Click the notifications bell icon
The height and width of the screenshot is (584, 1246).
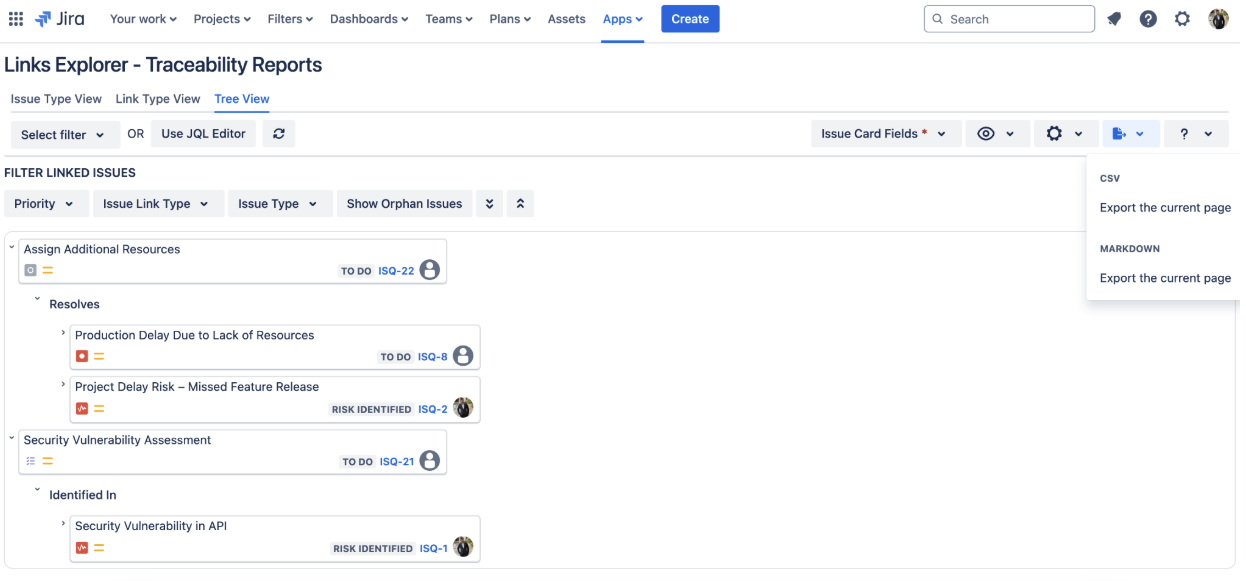[x=1114, y=19]
